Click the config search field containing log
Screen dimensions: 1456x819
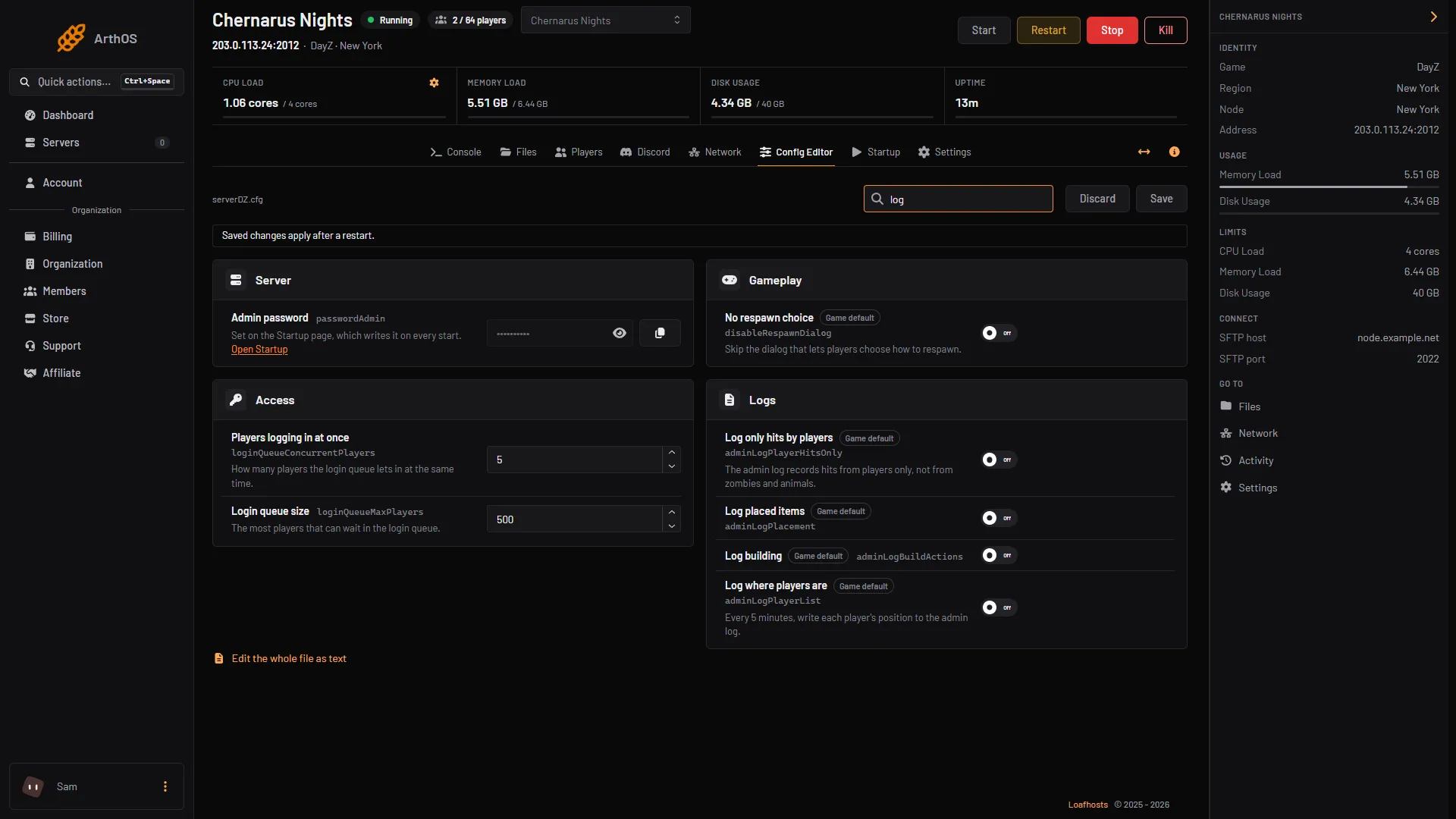958,199
